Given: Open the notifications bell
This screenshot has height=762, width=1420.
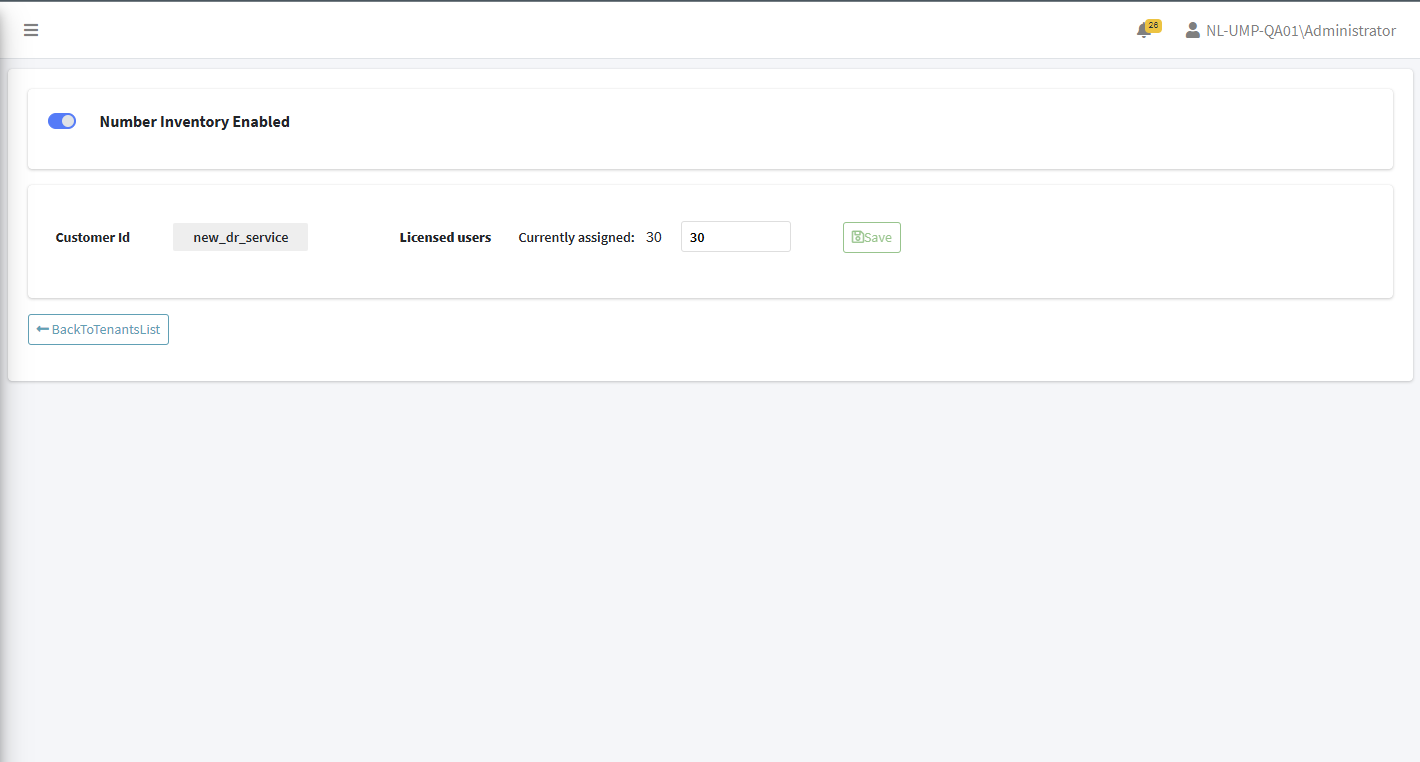Looking at the screenshot, I should 1143,32.
